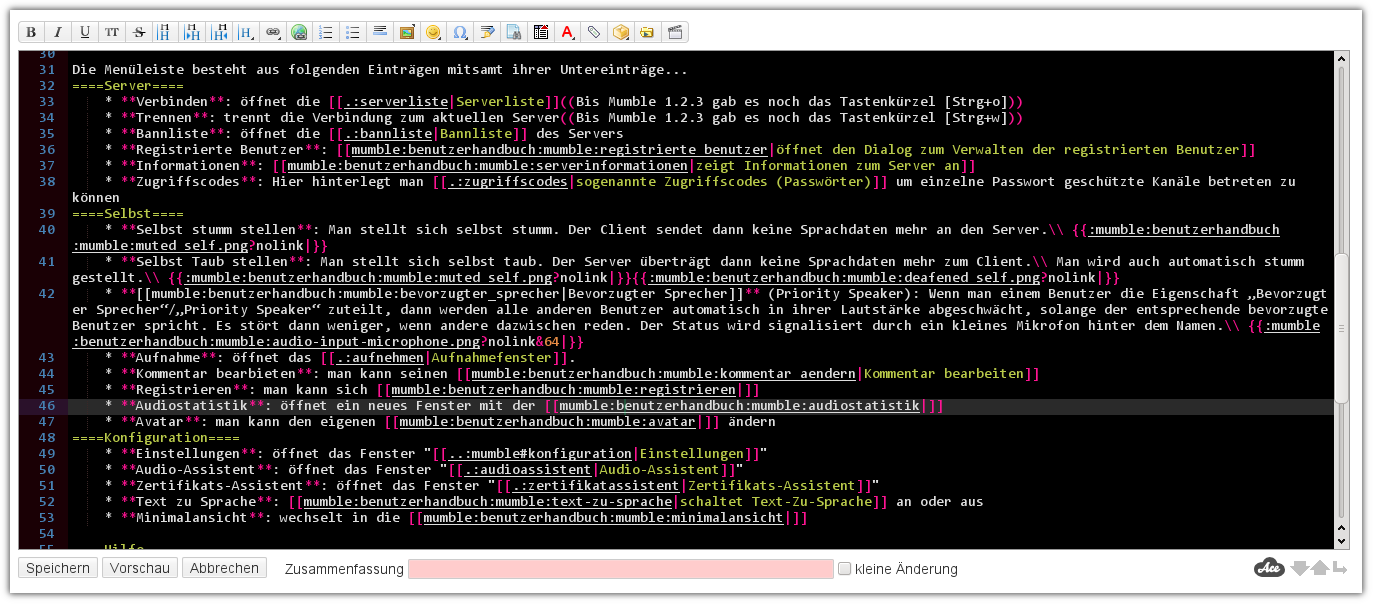Insert a lower-level headline
The width and height of the screenshot is (1374, 605).
click(193, 32)
